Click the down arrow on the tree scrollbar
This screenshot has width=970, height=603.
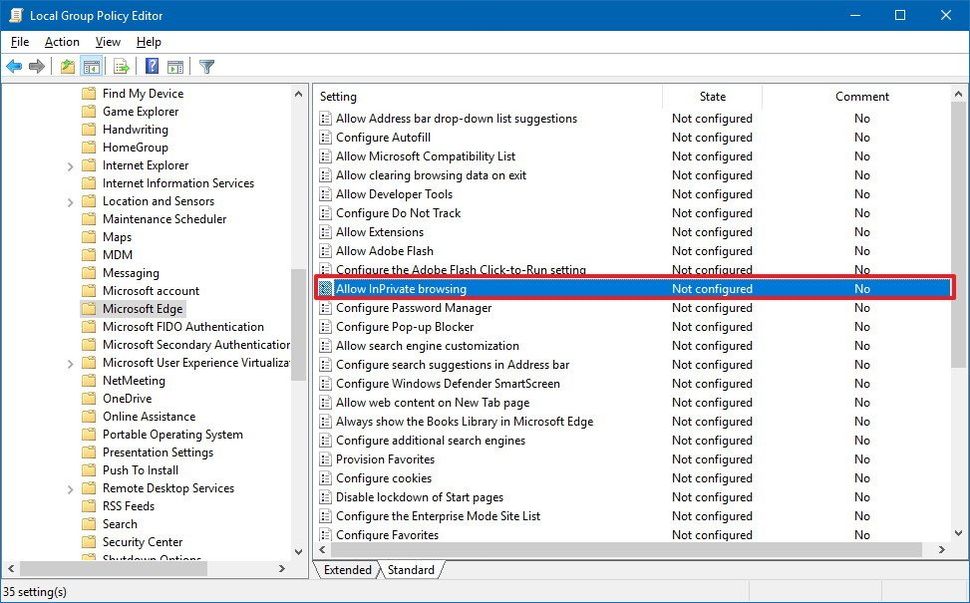[298, 551]
